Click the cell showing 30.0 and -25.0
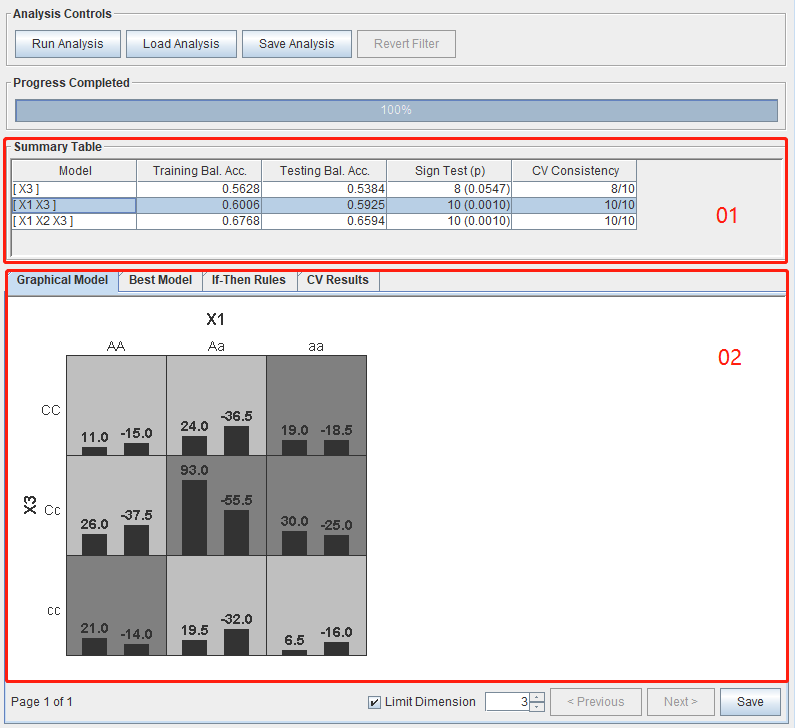 [x=316, y=505]
